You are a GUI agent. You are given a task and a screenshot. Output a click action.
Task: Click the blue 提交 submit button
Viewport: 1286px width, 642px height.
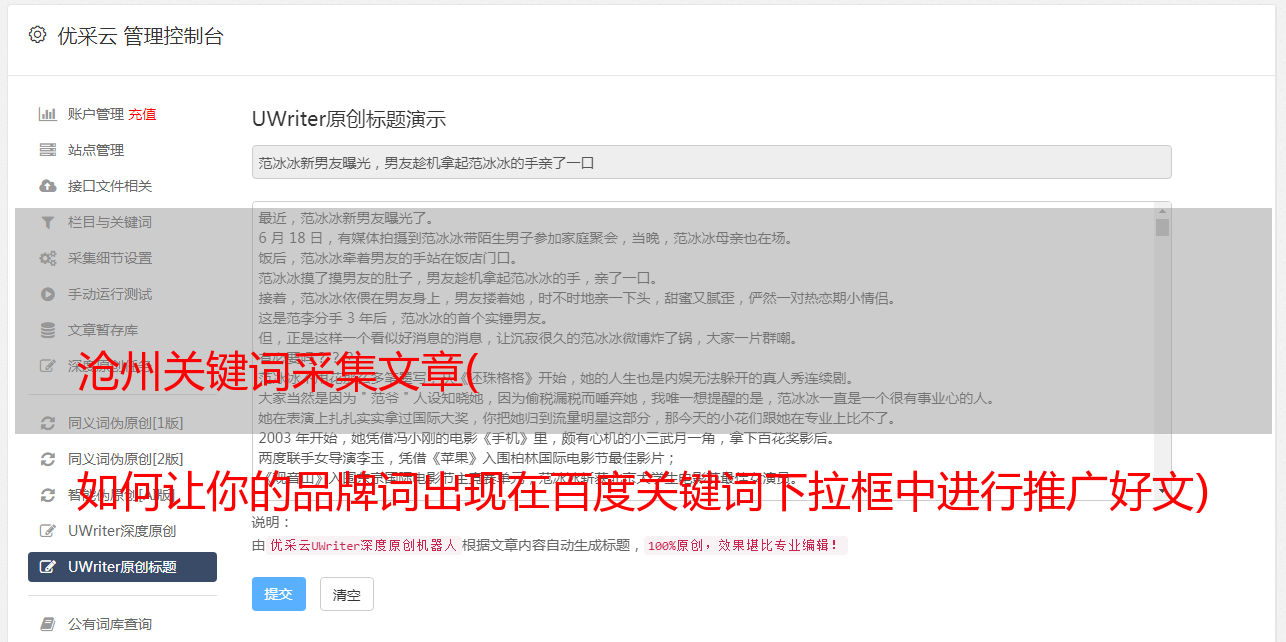tap(279, 594)
